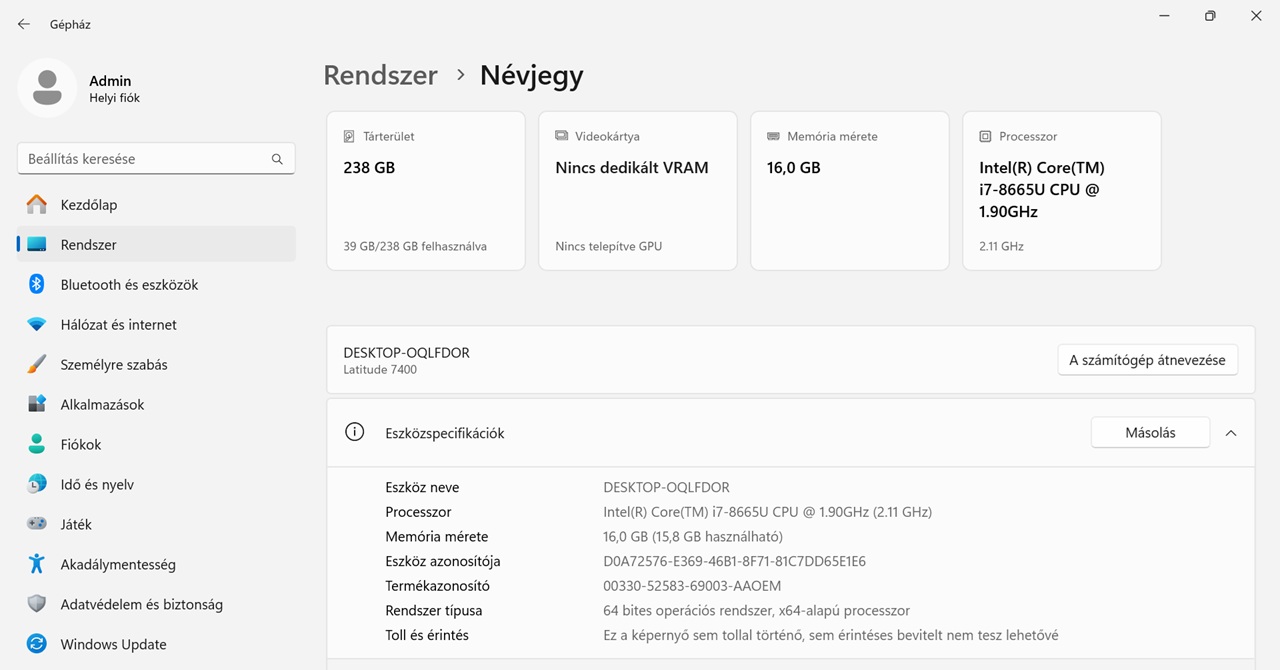Open the Memória mérete 16,0 GB card
1280x670 pixels.
tap(850, 191)
